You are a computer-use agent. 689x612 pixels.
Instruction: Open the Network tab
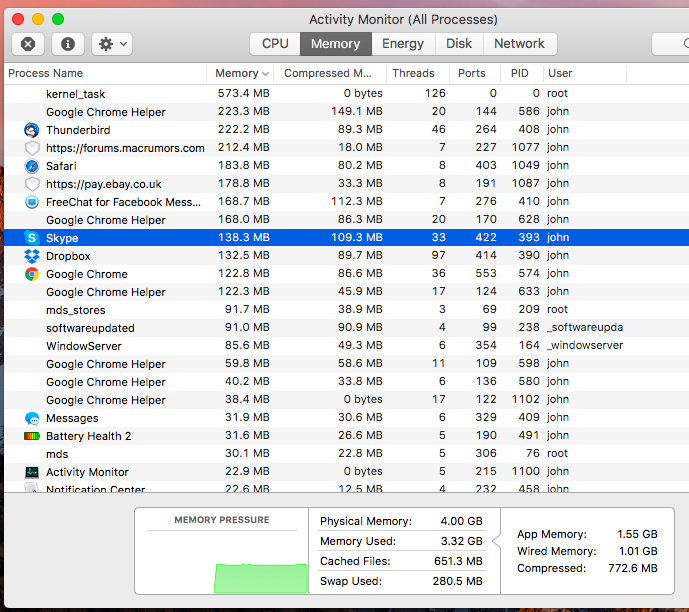[x=519, y=44]
